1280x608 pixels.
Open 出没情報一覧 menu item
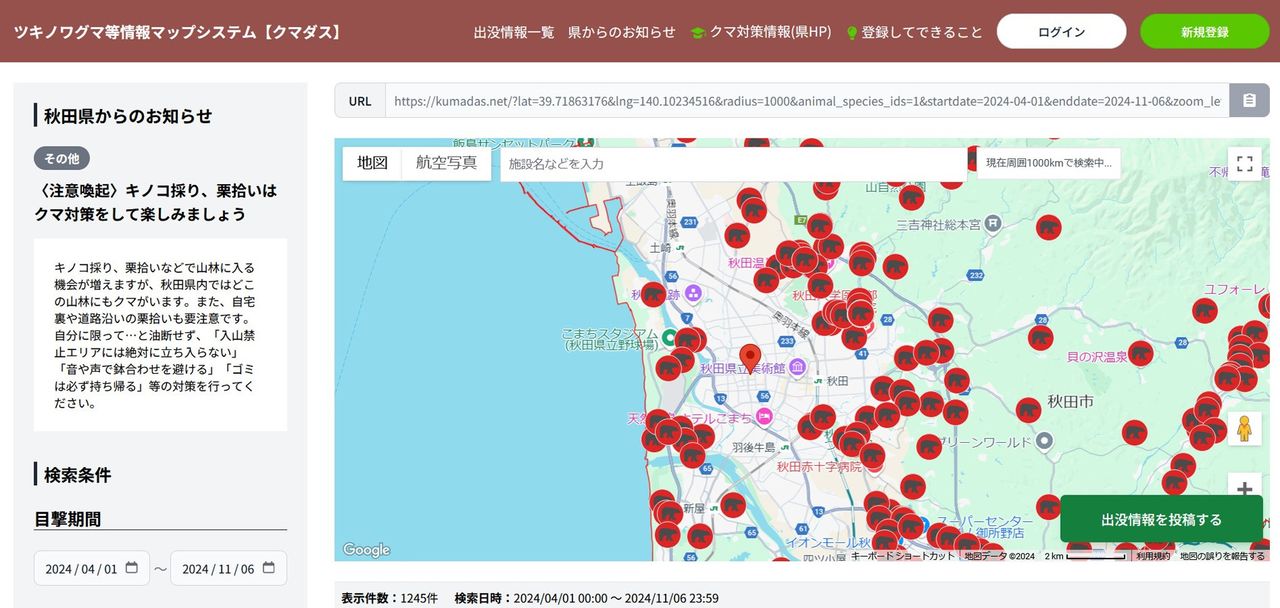[x=514, y=32]
